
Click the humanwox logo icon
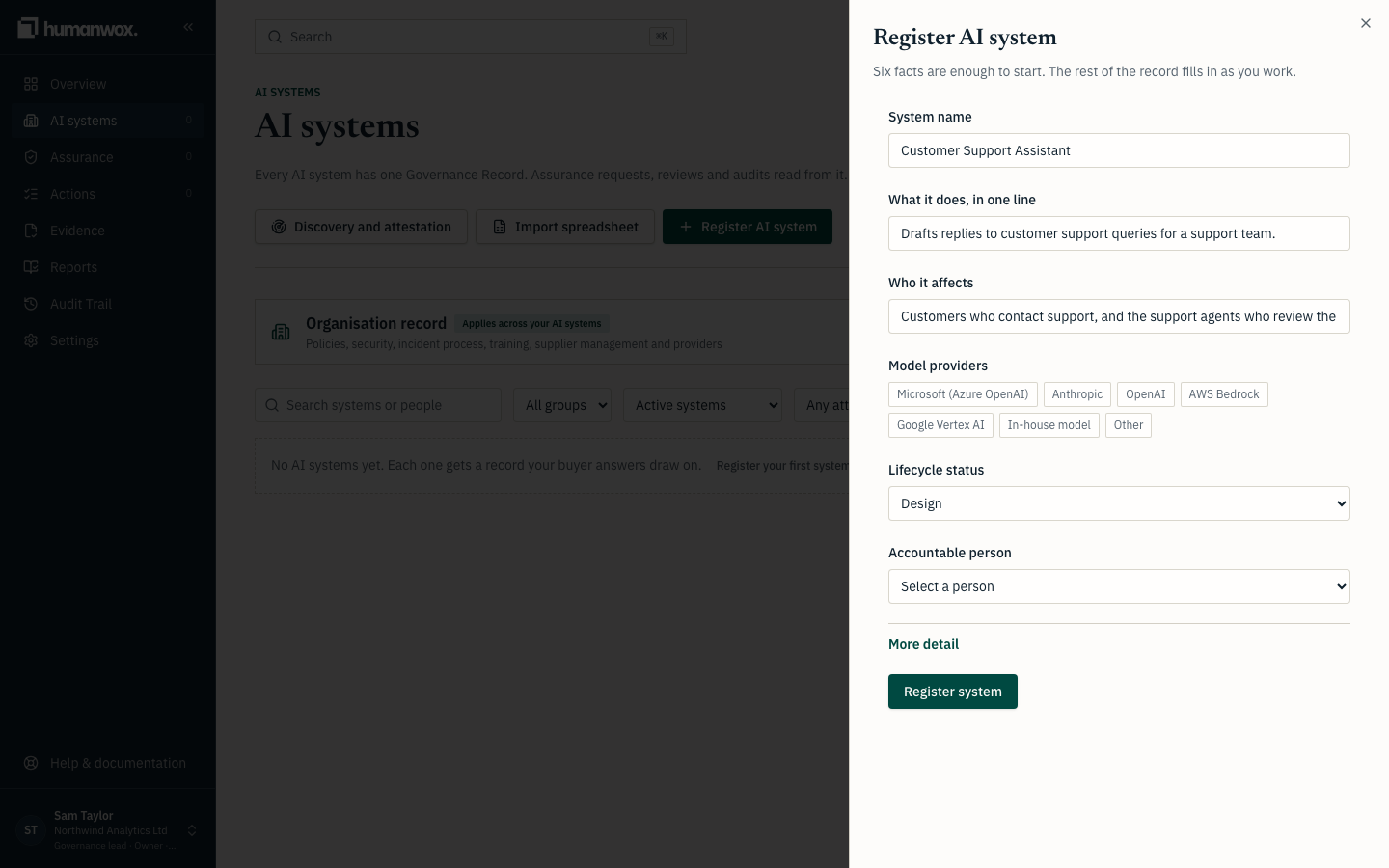(x=27, y=28)
